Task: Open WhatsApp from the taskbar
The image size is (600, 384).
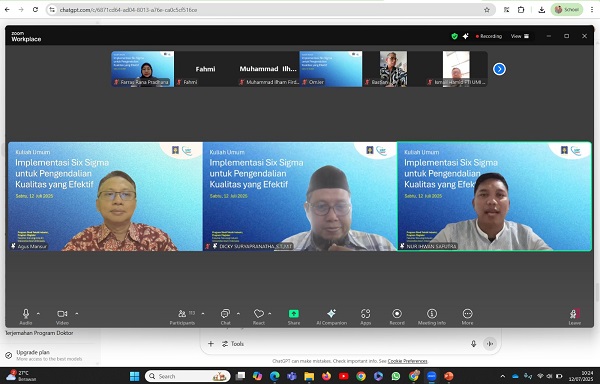Action: coord(396,376)
